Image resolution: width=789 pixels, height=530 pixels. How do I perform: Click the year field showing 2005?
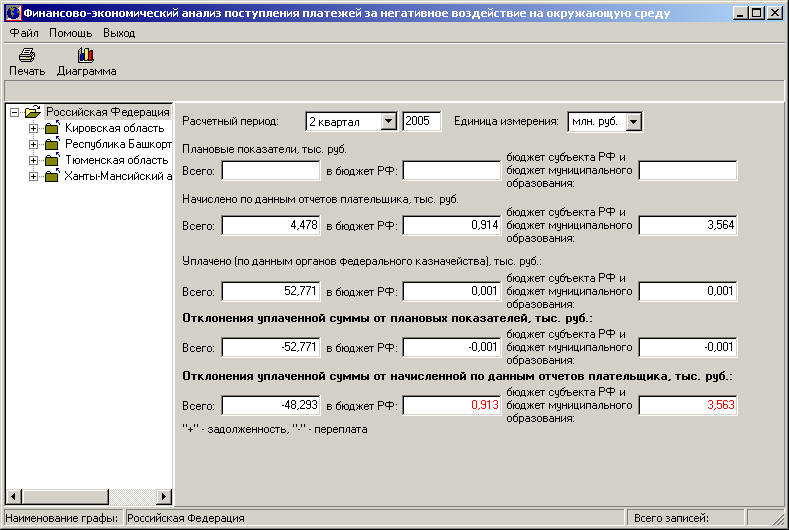(421, 121)
